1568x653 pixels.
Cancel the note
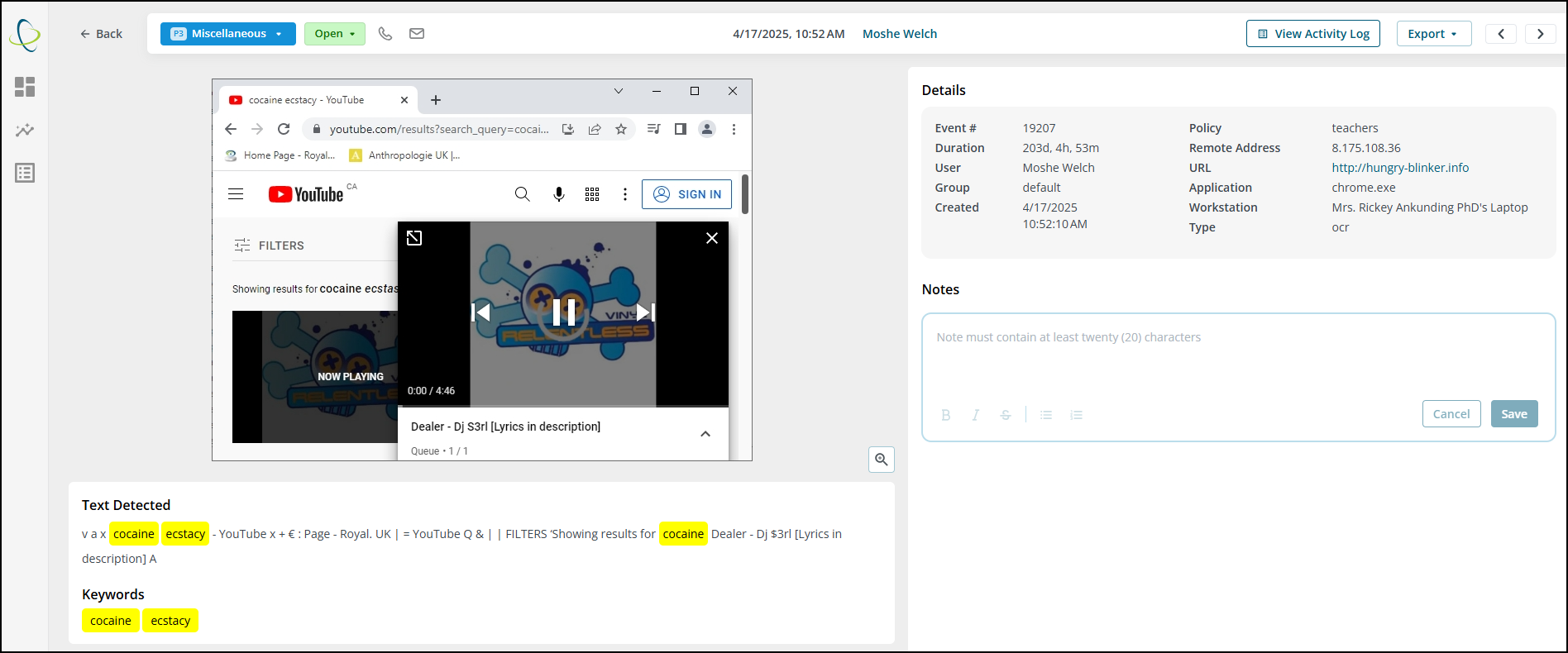click(x=1451, y=414)
